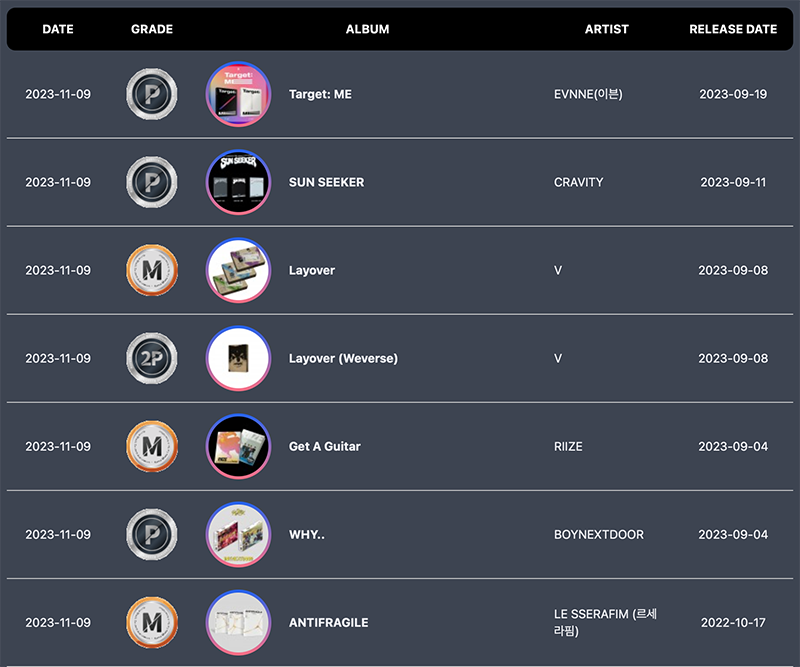Screen dimensions: 800x667
Task: Click the RELEASE DATE column header
Action: coord(733,29)
